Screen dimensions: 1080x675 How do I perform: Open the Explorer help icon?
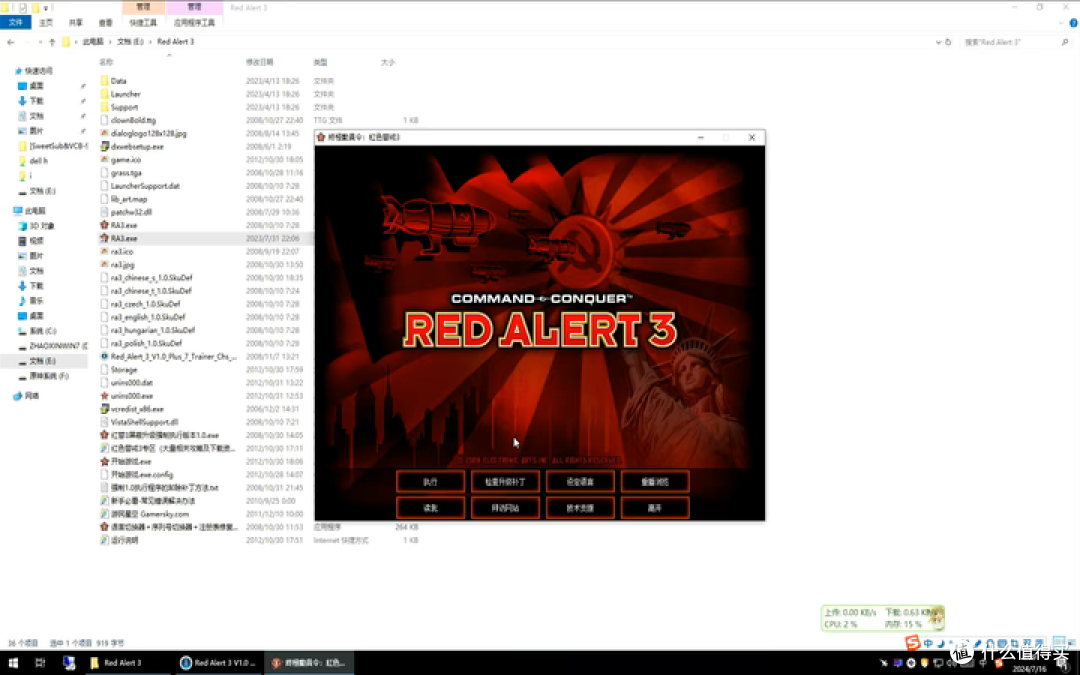coord(1073,23)
